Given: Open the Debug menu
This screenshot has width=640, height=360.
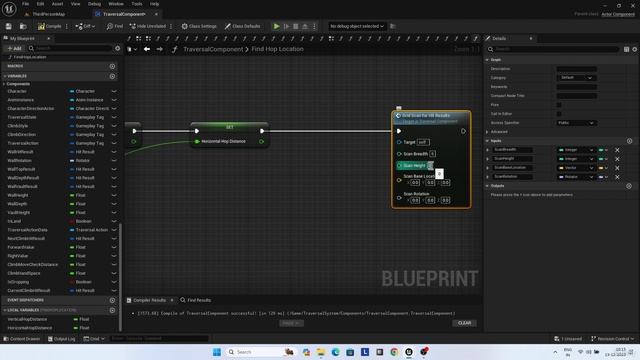Looking at the screenshot, I should (94, 4).
